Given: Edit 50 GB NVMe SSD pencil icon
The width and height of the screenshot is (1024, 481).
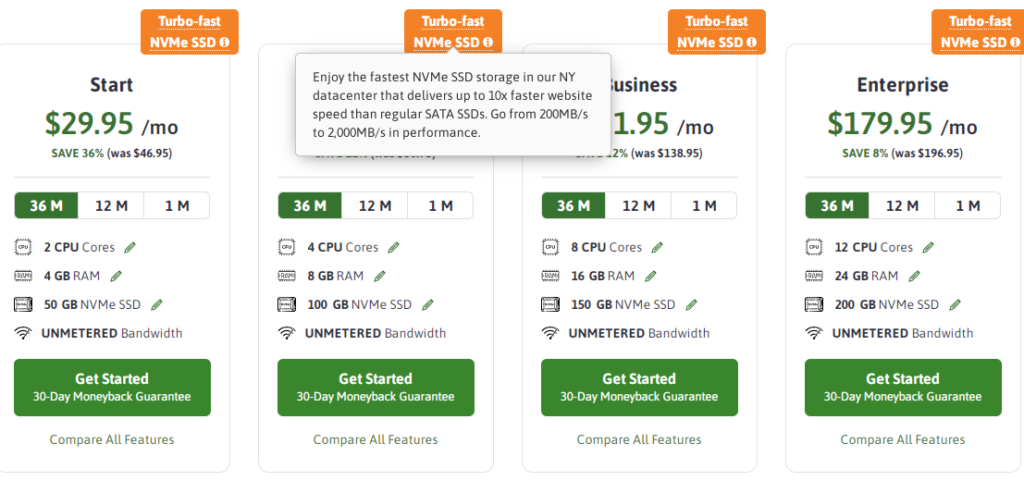Looking at the screenshot, I should 157,304.
